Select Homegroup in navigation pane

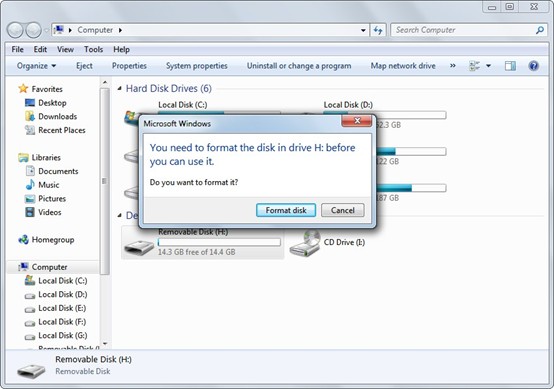pyautogui.click(x=53, y=240)
